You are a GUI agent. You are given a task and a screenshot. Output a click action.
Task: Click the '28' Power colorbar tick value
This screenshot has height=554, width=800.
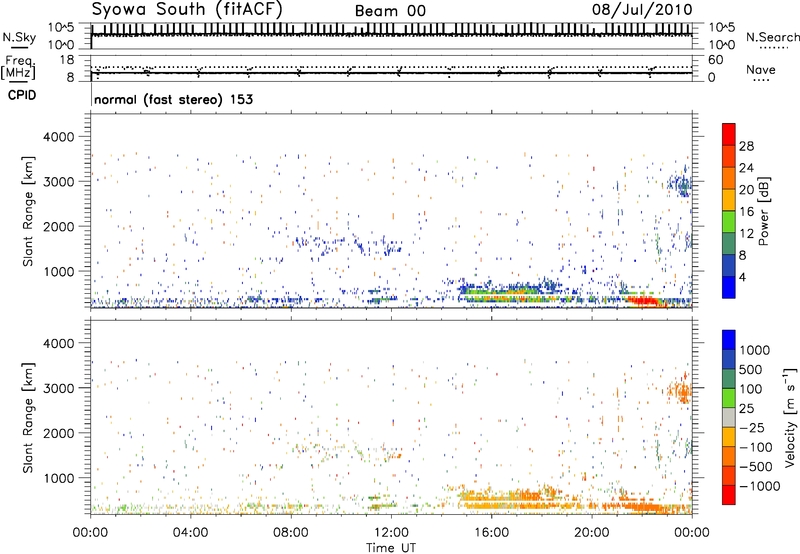[x=746, y=146]
